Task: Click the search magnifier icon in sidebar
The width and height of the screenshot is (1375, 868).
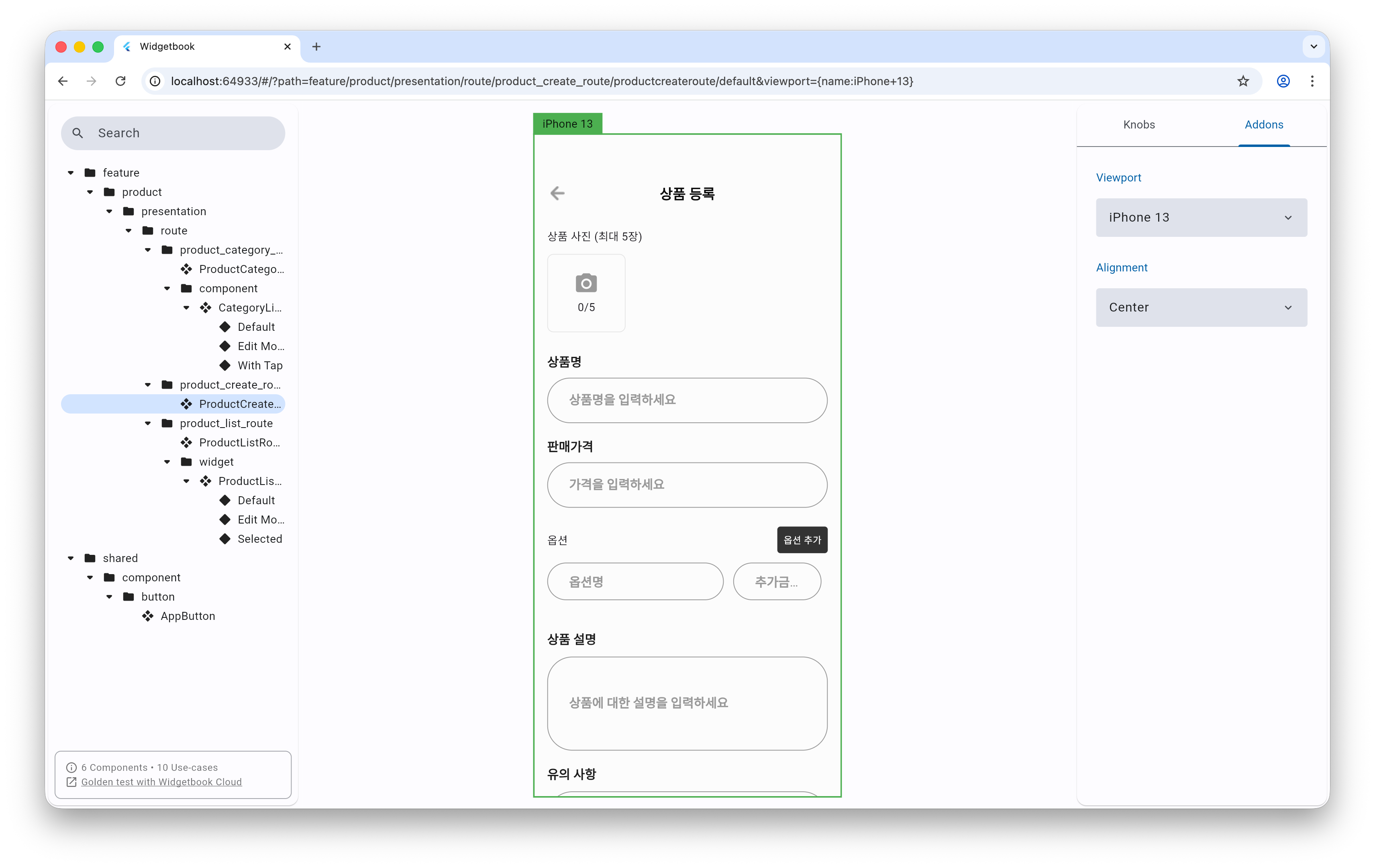Action: coord(78,133)
